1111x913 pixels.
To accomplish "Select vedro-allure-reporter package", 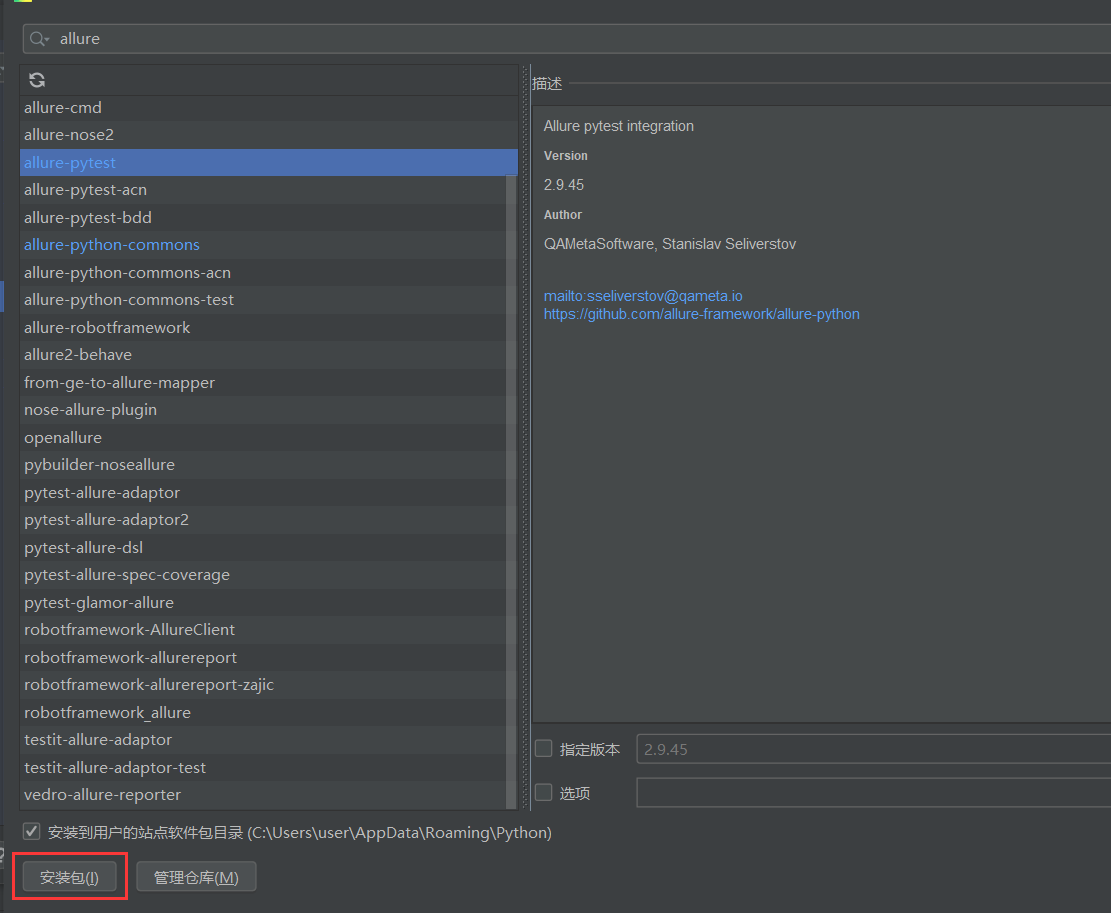I will (264, 795).
